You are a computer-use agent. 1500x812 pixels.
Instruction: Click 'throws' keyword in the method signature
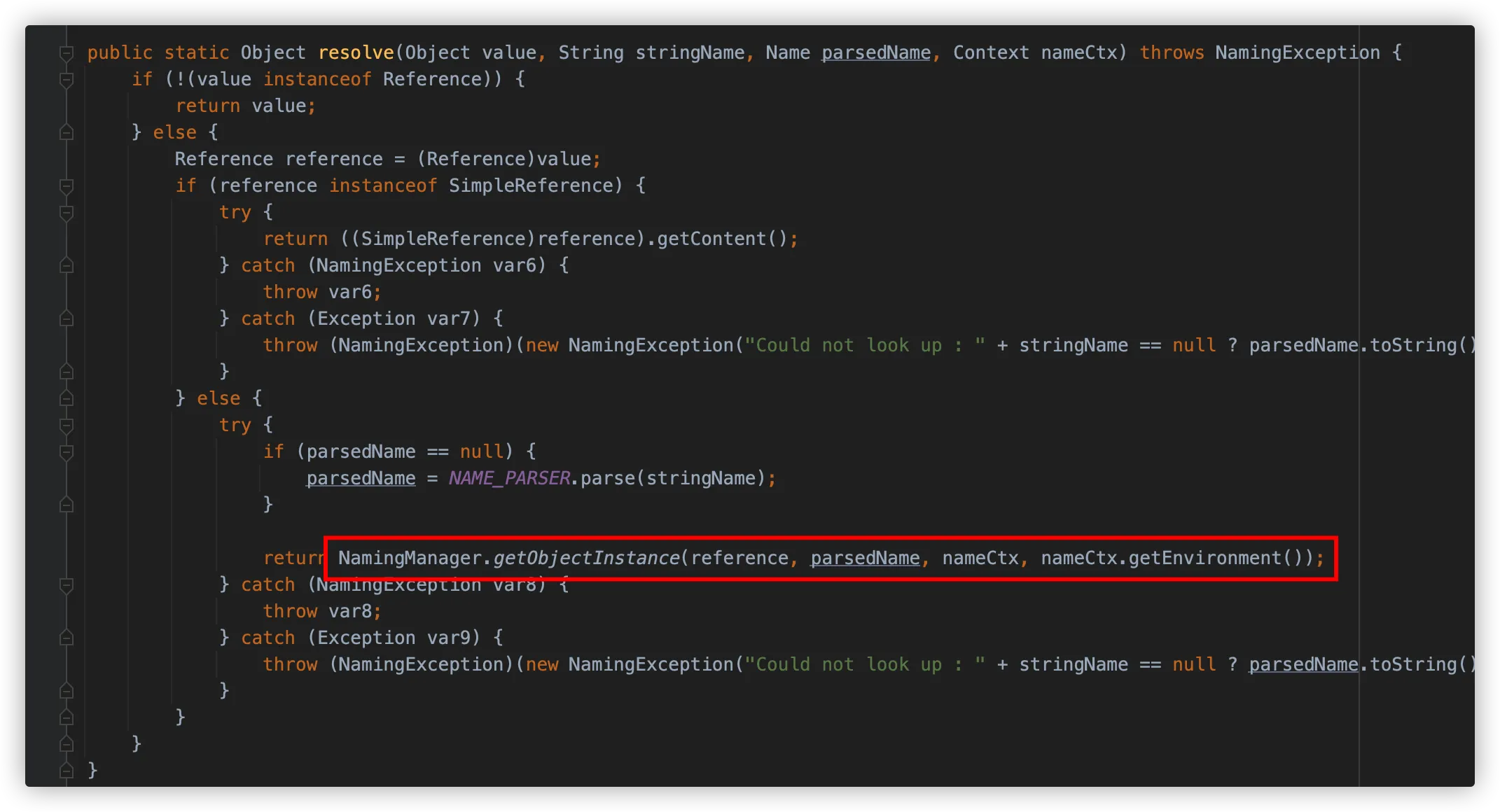(x=1172, y=52)
